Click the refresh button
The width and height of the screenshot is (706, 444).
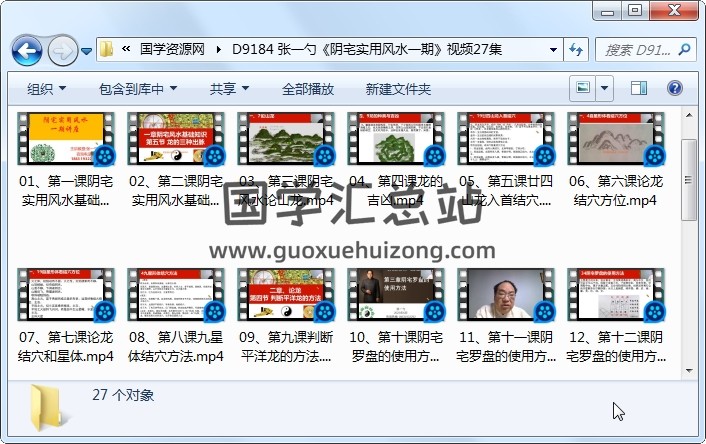click(x=576, y=50)
